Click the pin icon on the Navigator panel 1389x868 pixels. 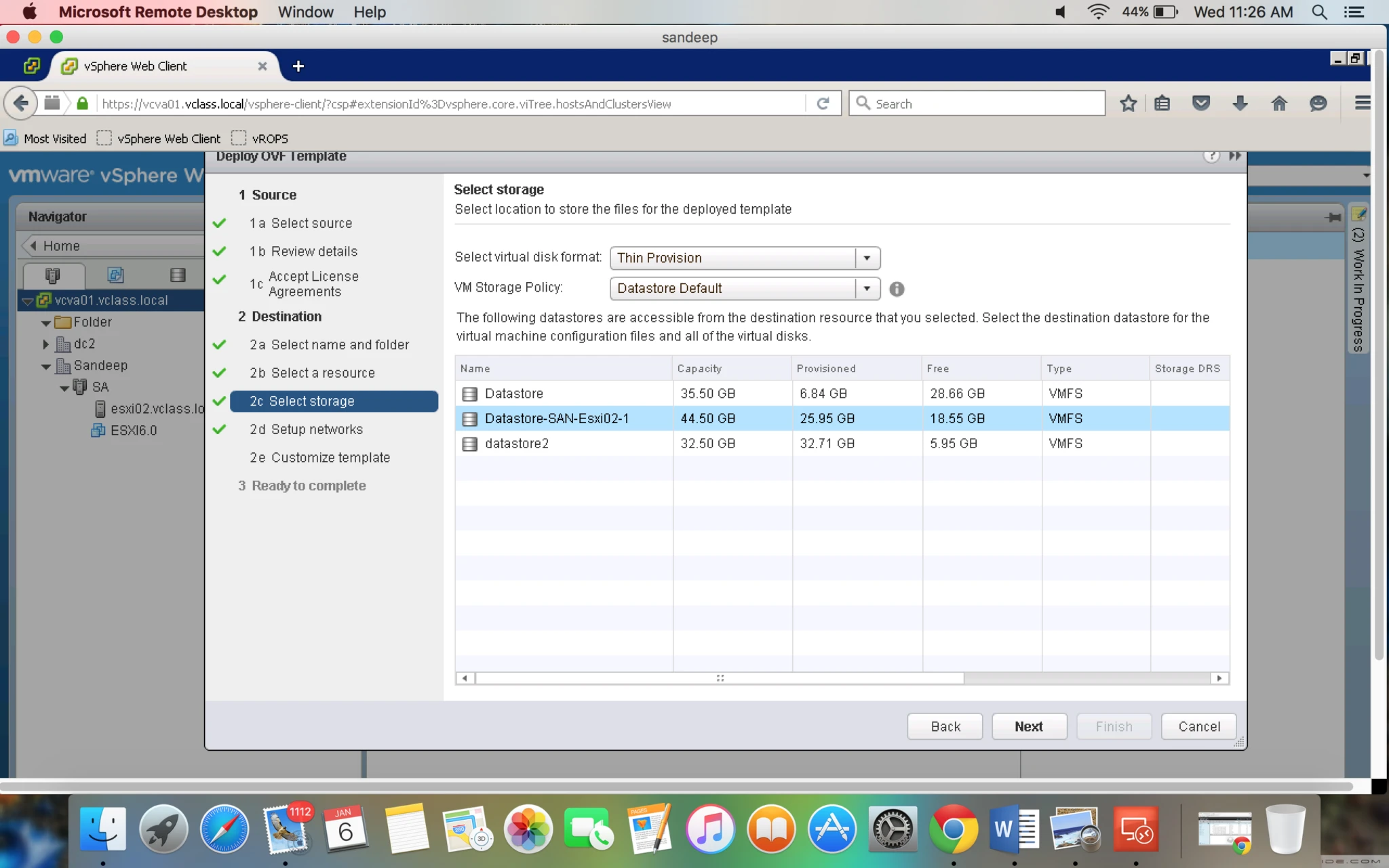click(x=1333, y=217)
